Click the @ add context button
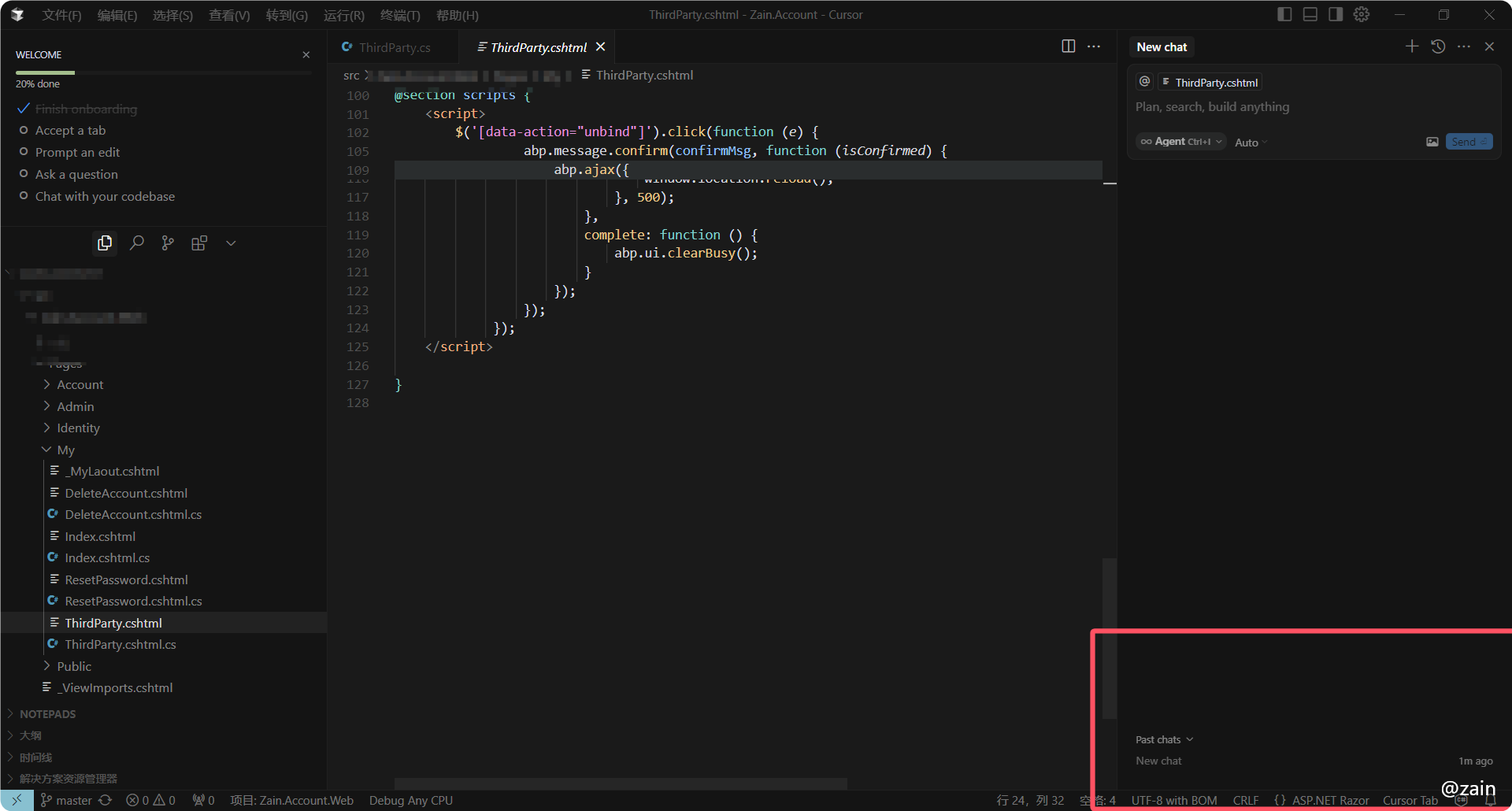The image size is (1512, 811). [x=1145, y=82]
